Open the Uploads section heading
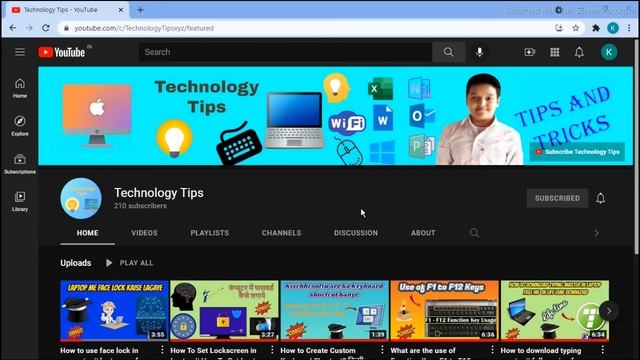This screenshot has width=640, height=360. click(76, 263)
